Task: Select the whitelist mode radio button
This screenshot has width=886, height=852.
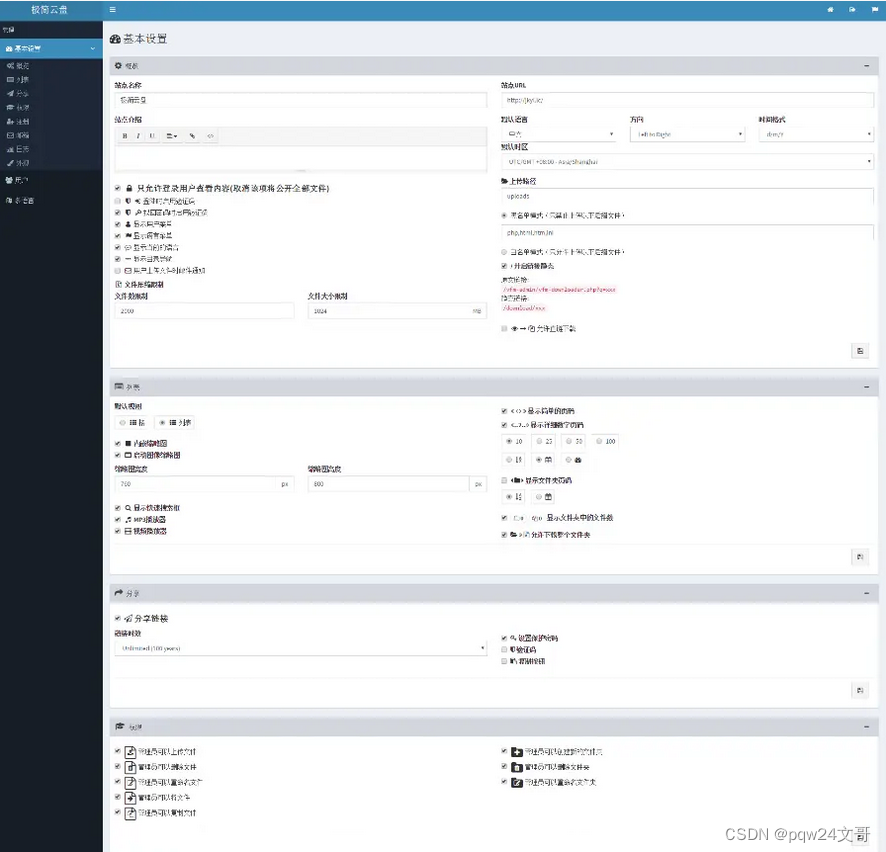Action: (x=504, y=252)
